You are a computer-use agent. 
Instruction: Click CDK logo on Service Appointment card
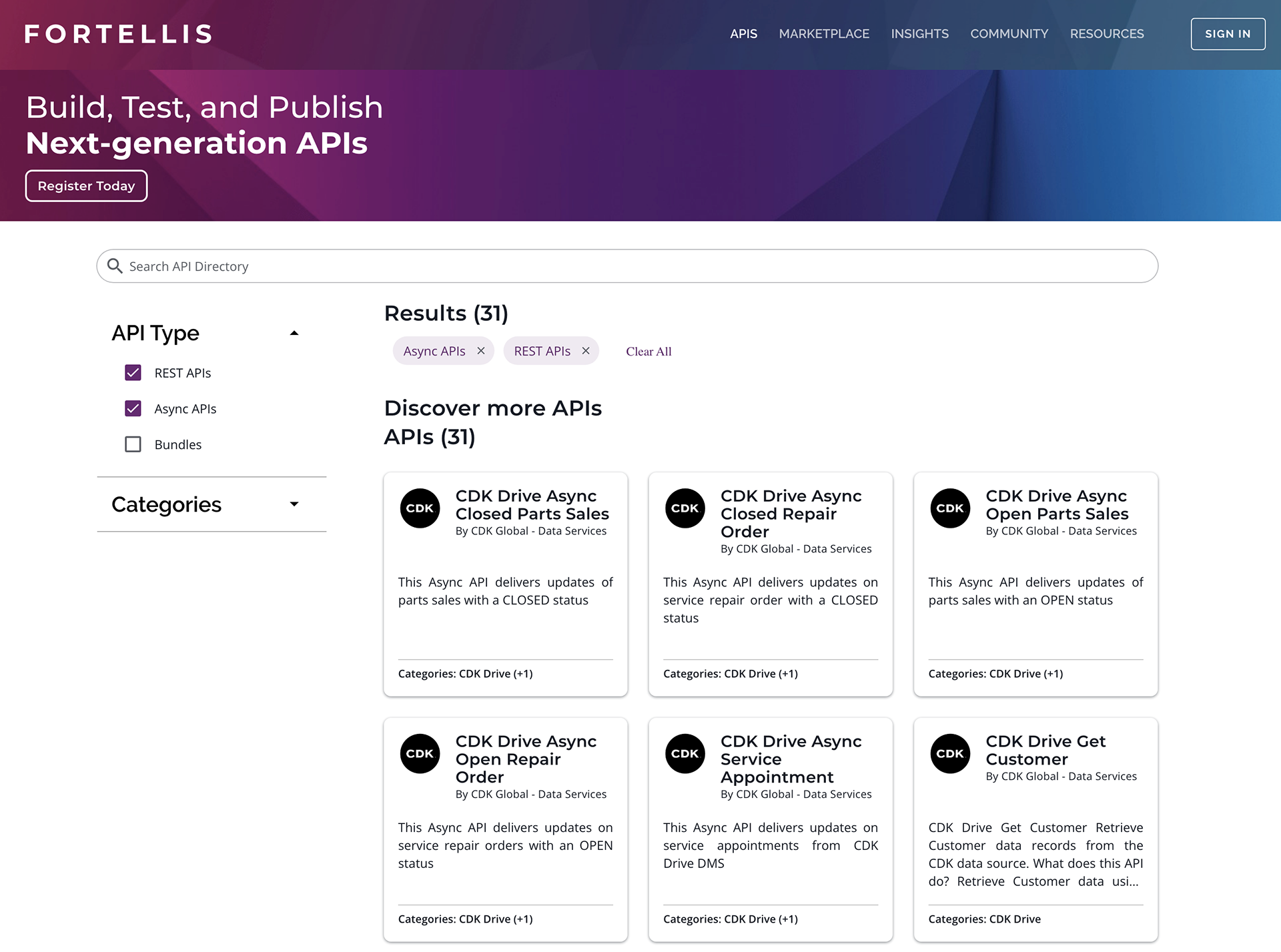coord(685,754)
